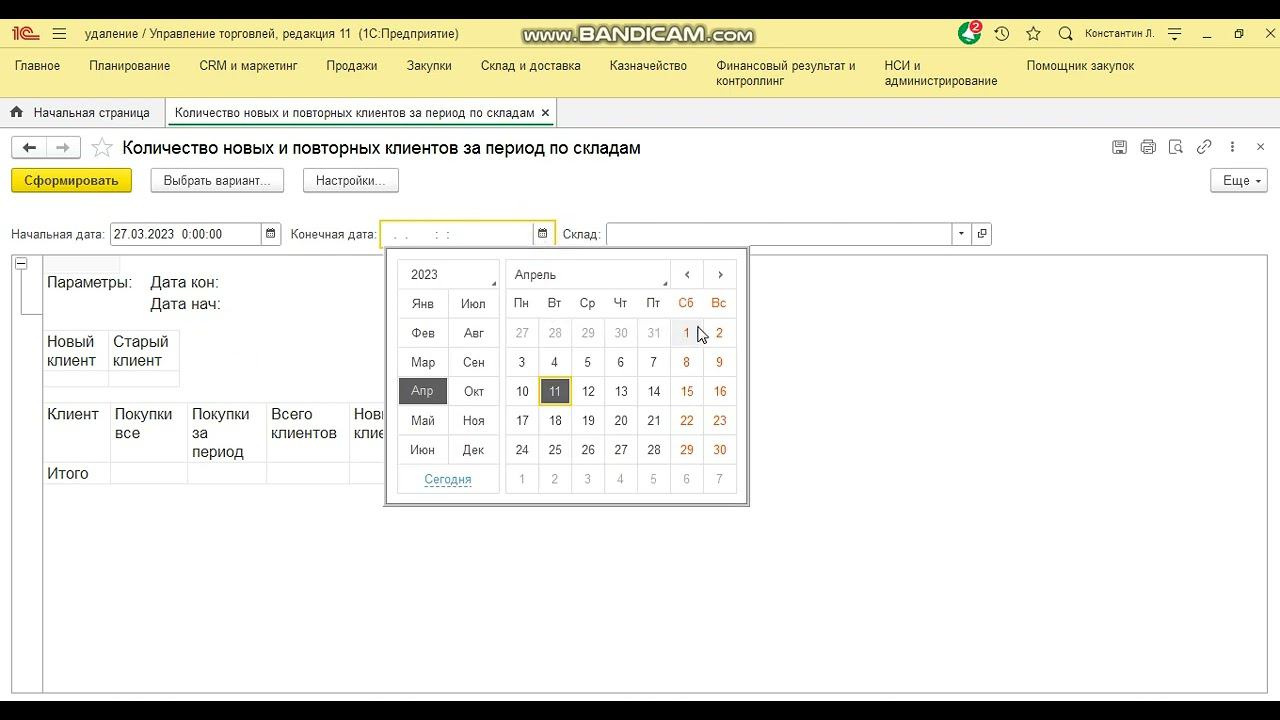
Task: Open Настройки... button
Action: click(351, 181)
